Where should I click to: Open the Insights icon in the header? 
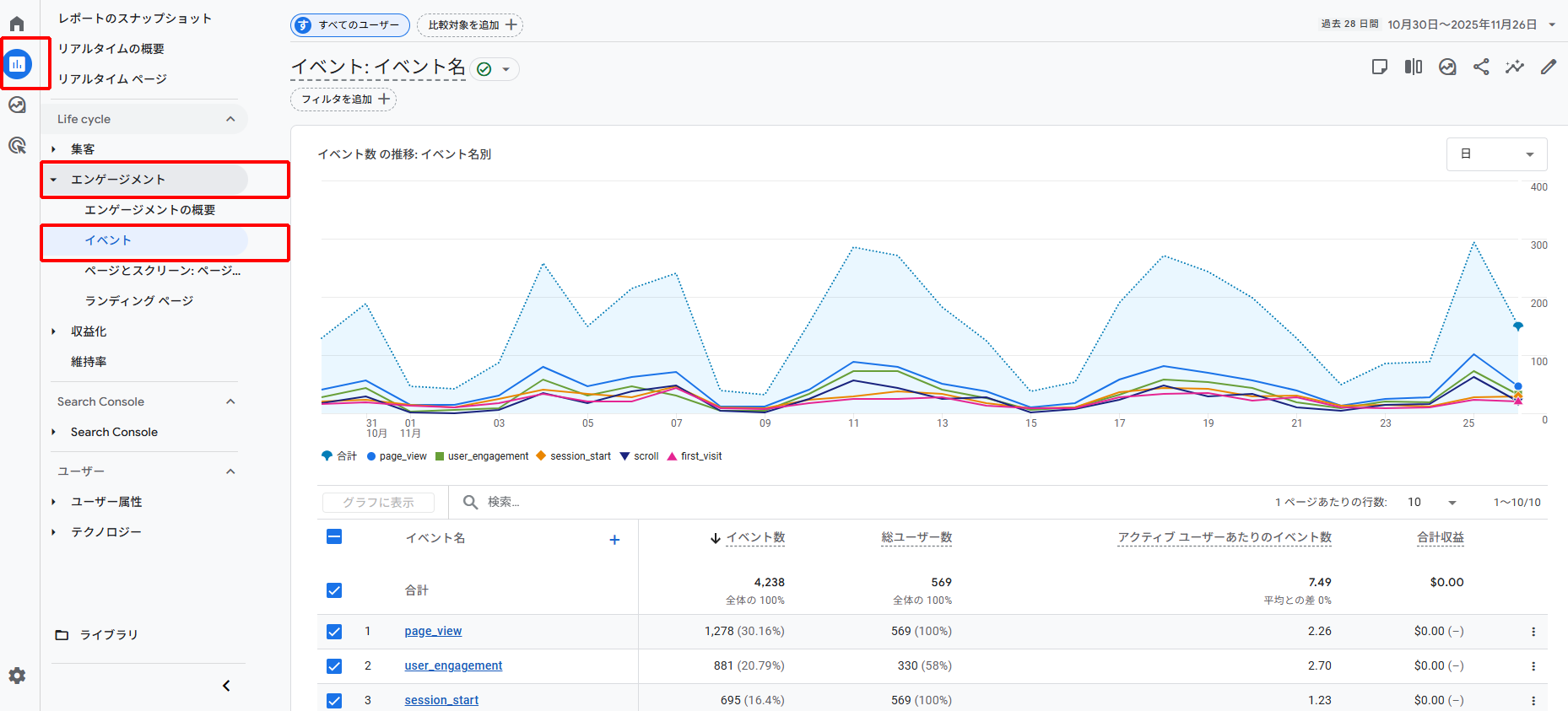[x=1447, y=67]
